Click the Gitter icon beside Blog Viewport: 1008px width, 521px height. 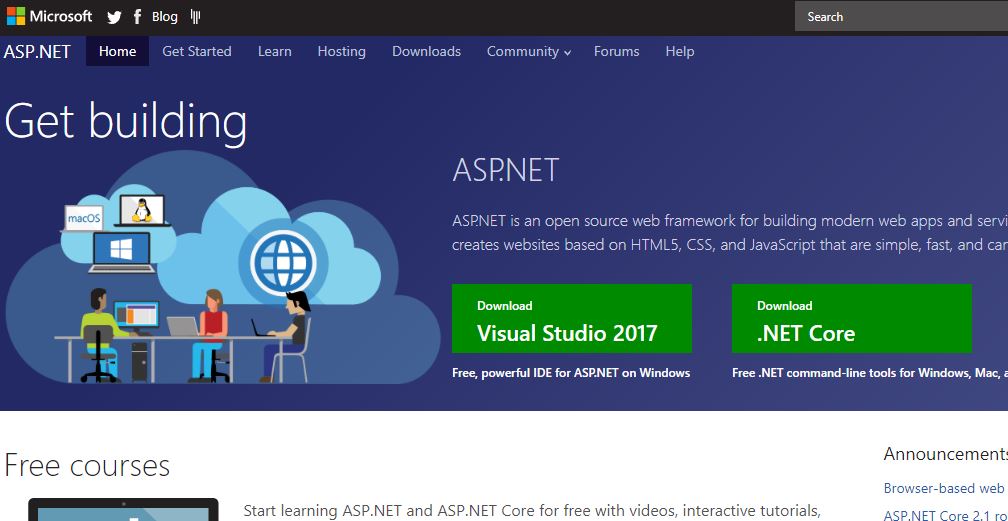tap(195, 17)
